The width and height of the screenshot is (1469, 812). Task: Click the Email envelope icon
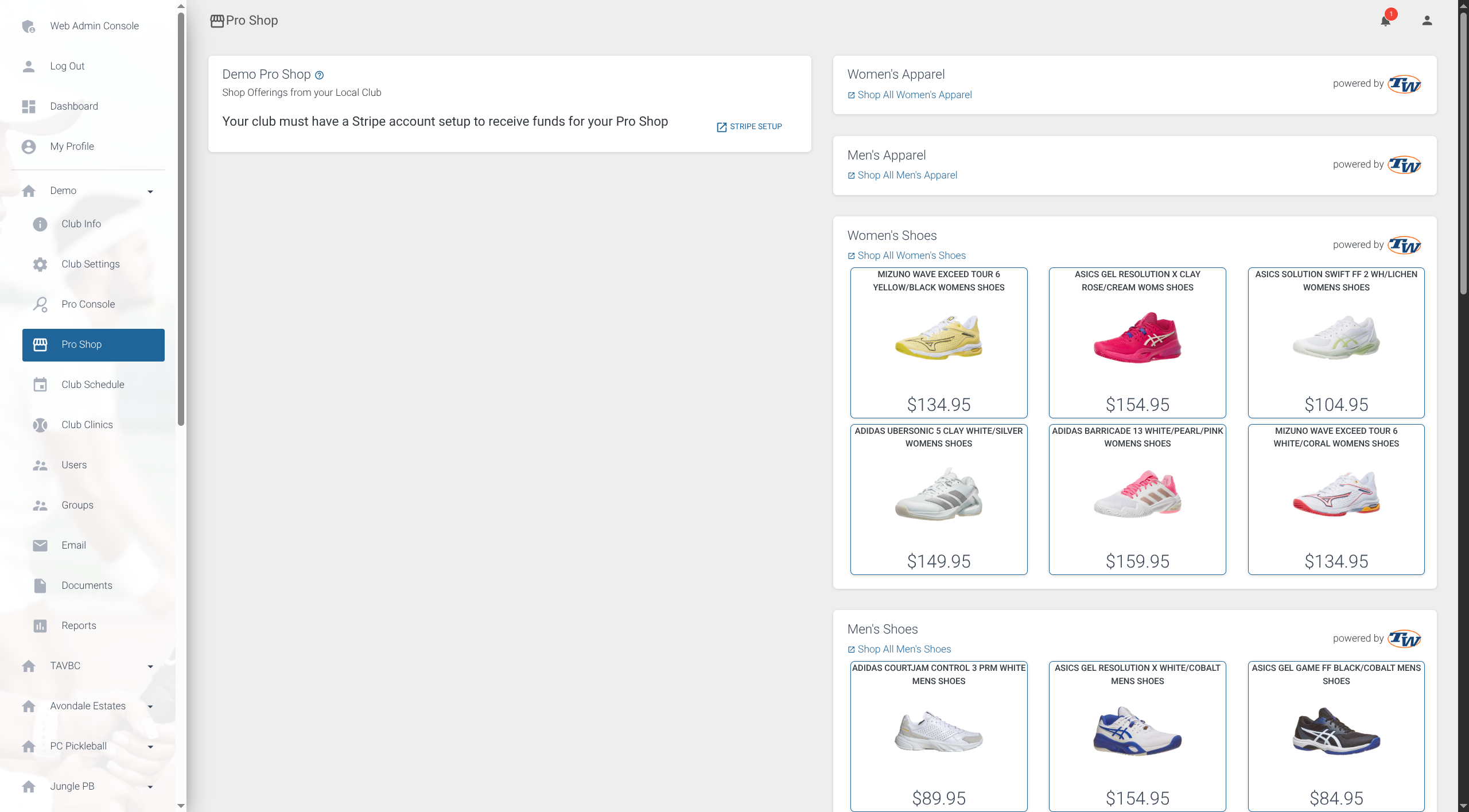coord(40,545)
